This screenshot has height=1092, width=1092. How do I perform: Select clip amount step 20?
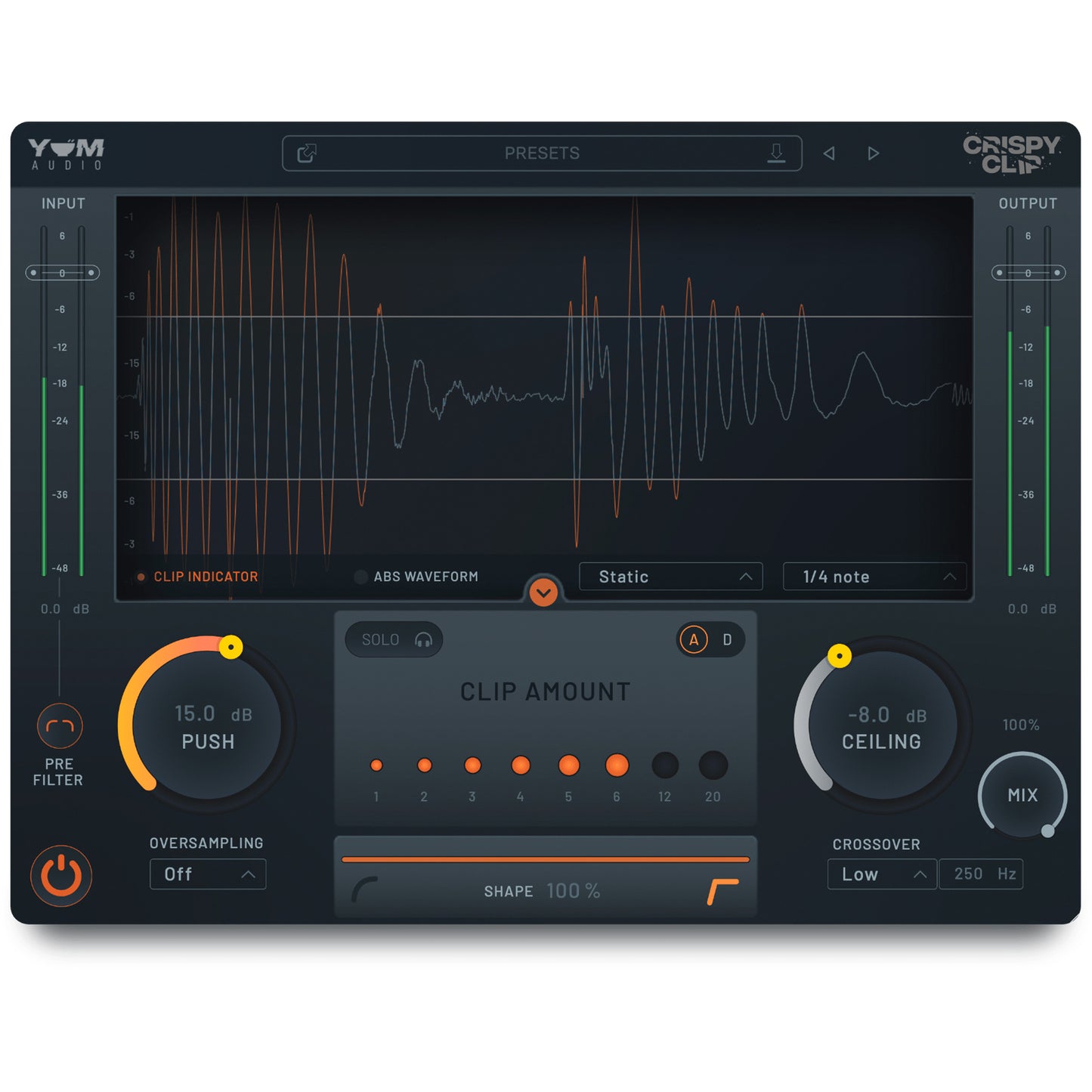[713, 766]
